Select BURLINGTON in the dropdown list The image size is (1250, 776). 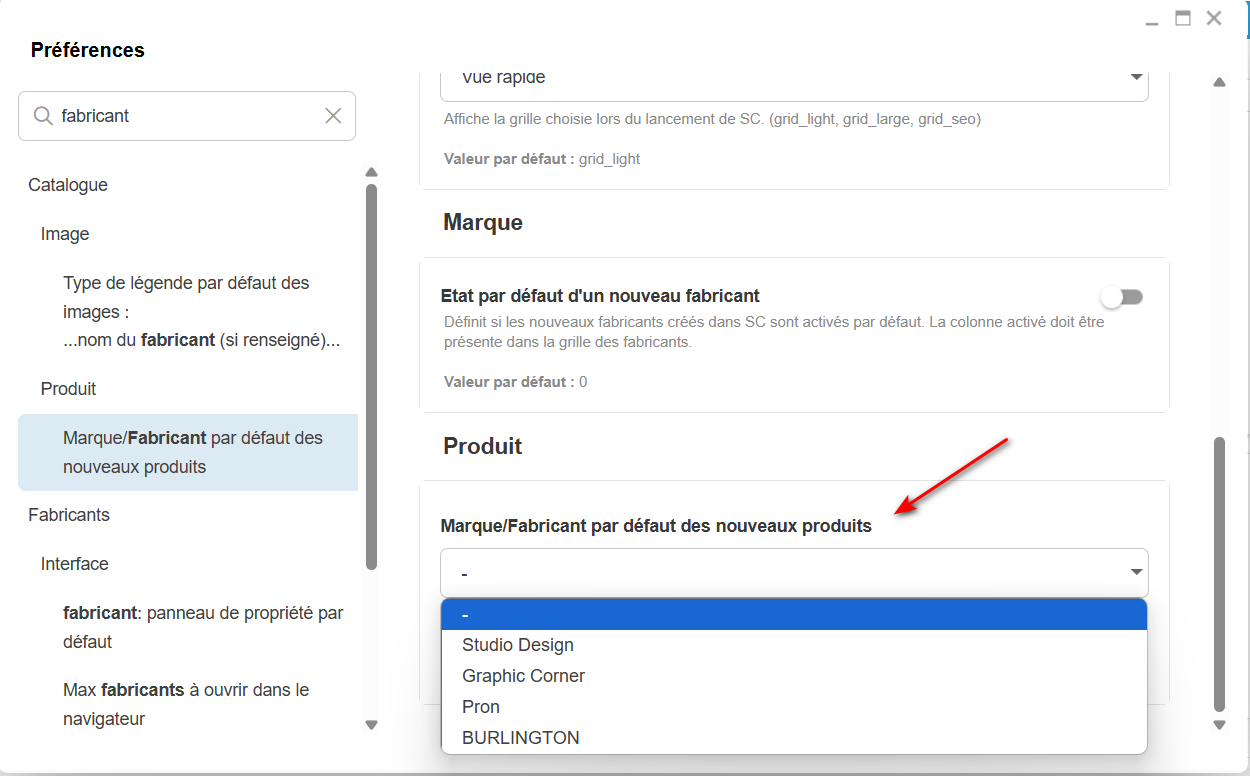(520, 738)
